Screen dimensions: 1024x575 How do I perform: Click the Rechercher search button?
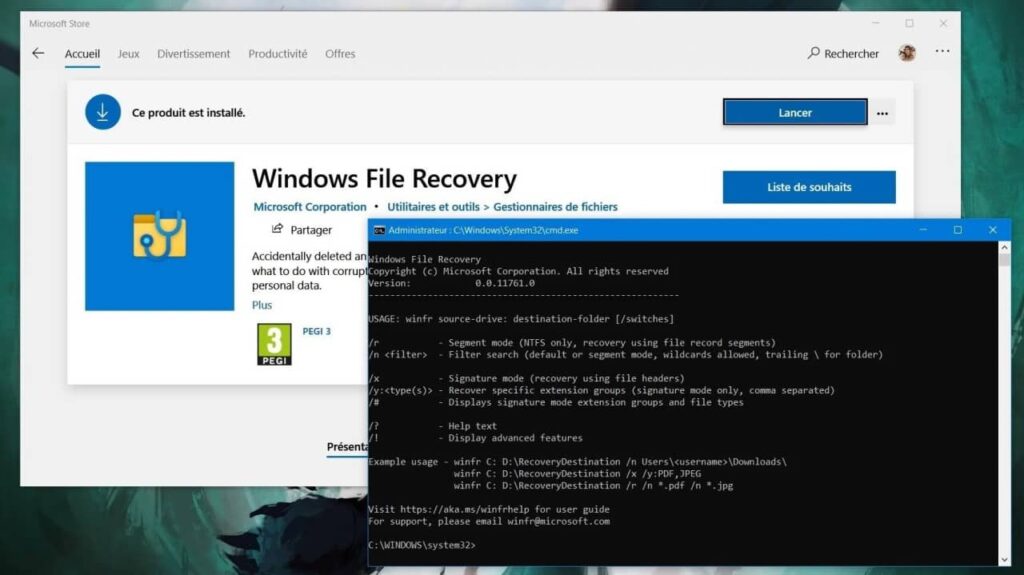point(843,54)
